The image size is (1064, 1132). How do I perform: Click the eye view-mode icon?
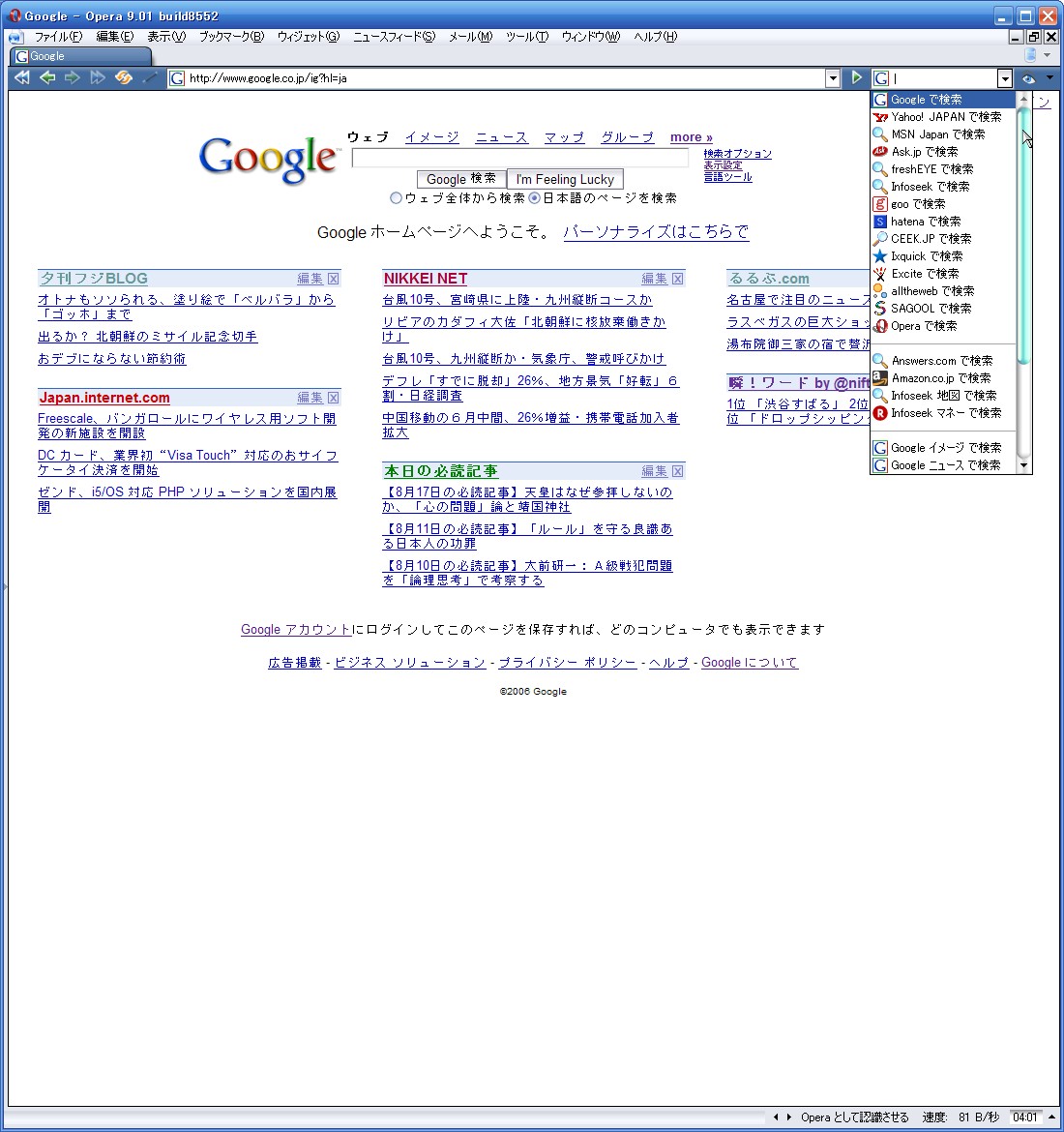pyautogui.click(x=1028, y=78)
